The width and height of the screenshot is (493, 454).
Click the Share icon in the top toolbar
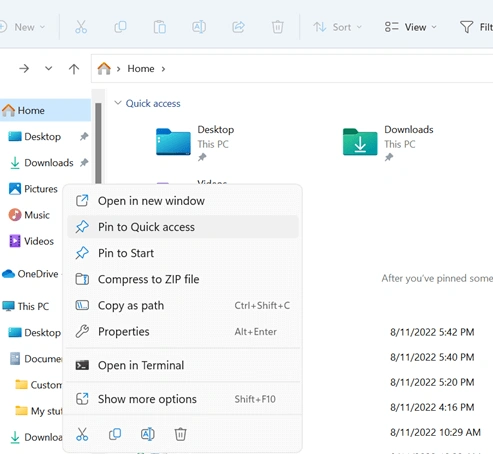coord(238,27)
